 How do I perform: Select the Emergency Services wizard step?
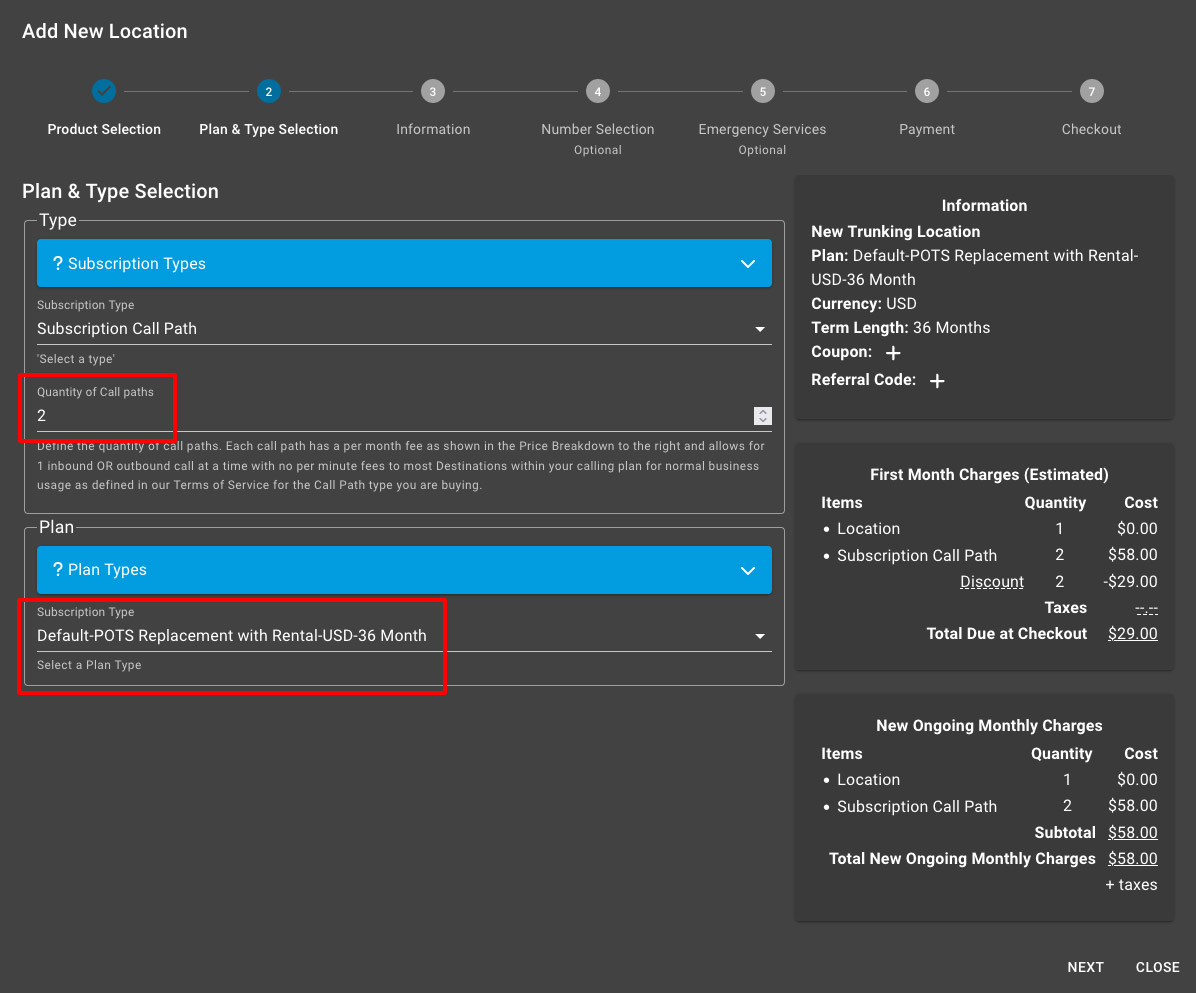click(762, 90)
